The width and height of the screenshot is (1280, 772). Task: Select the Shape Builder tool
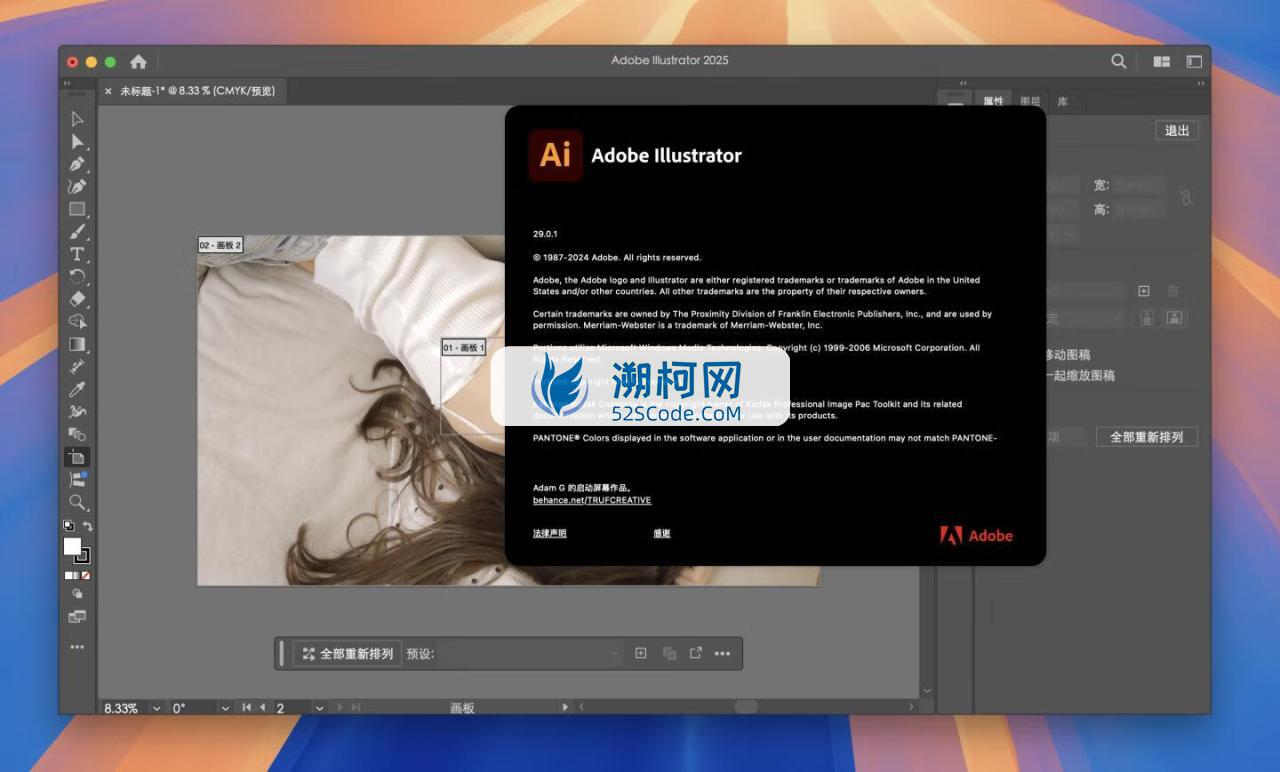[x=77, y=321]
